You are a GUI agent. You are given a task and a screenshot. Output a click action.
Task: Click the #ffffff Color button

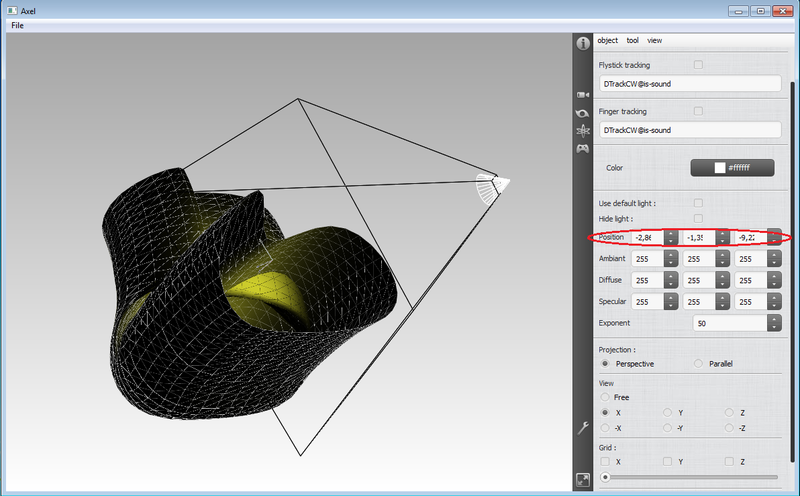point(733,168)
